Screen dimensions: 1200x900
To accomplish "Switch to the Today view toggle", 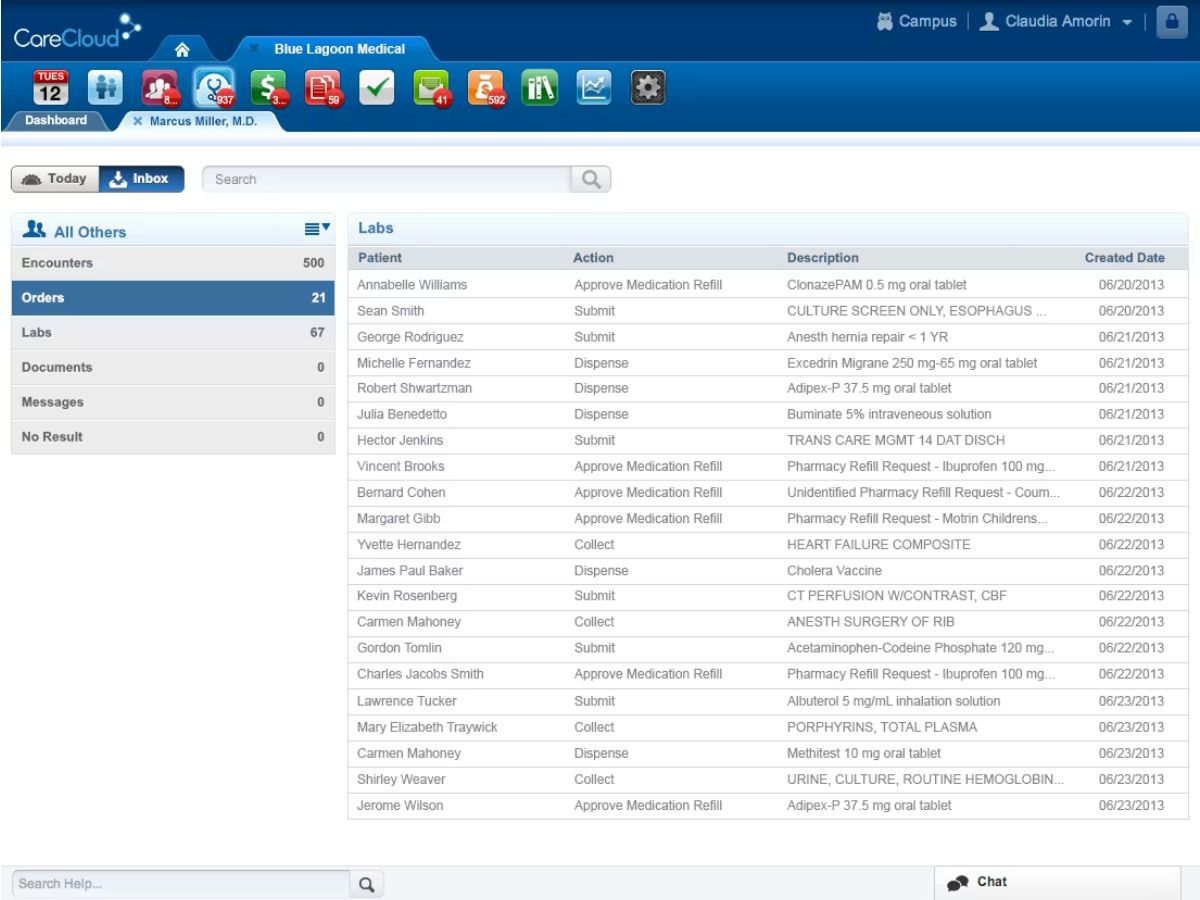I will [55, 179].
